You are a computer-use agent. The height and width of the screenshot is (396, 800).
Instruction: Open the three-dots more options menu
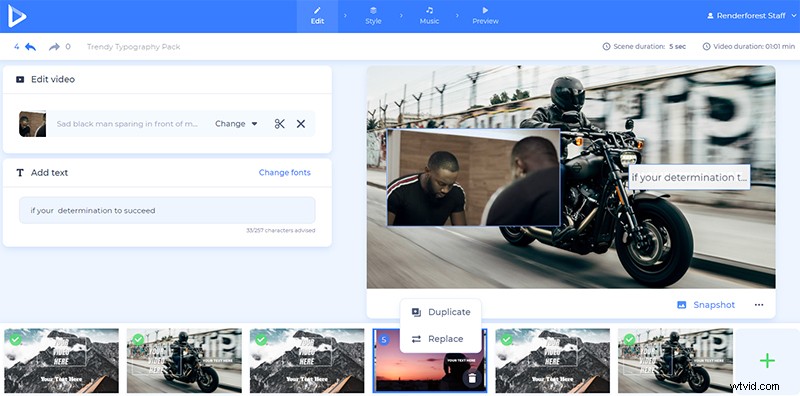pos(759,305)
